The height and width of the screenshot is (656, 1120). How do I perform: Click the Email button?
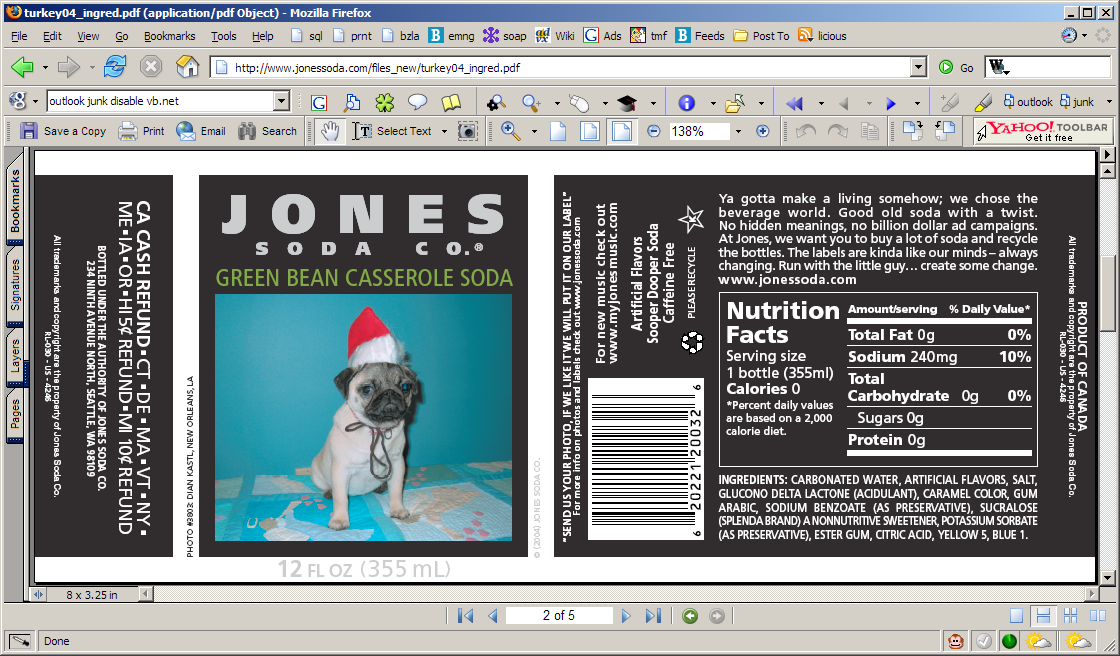pos(201,131)
